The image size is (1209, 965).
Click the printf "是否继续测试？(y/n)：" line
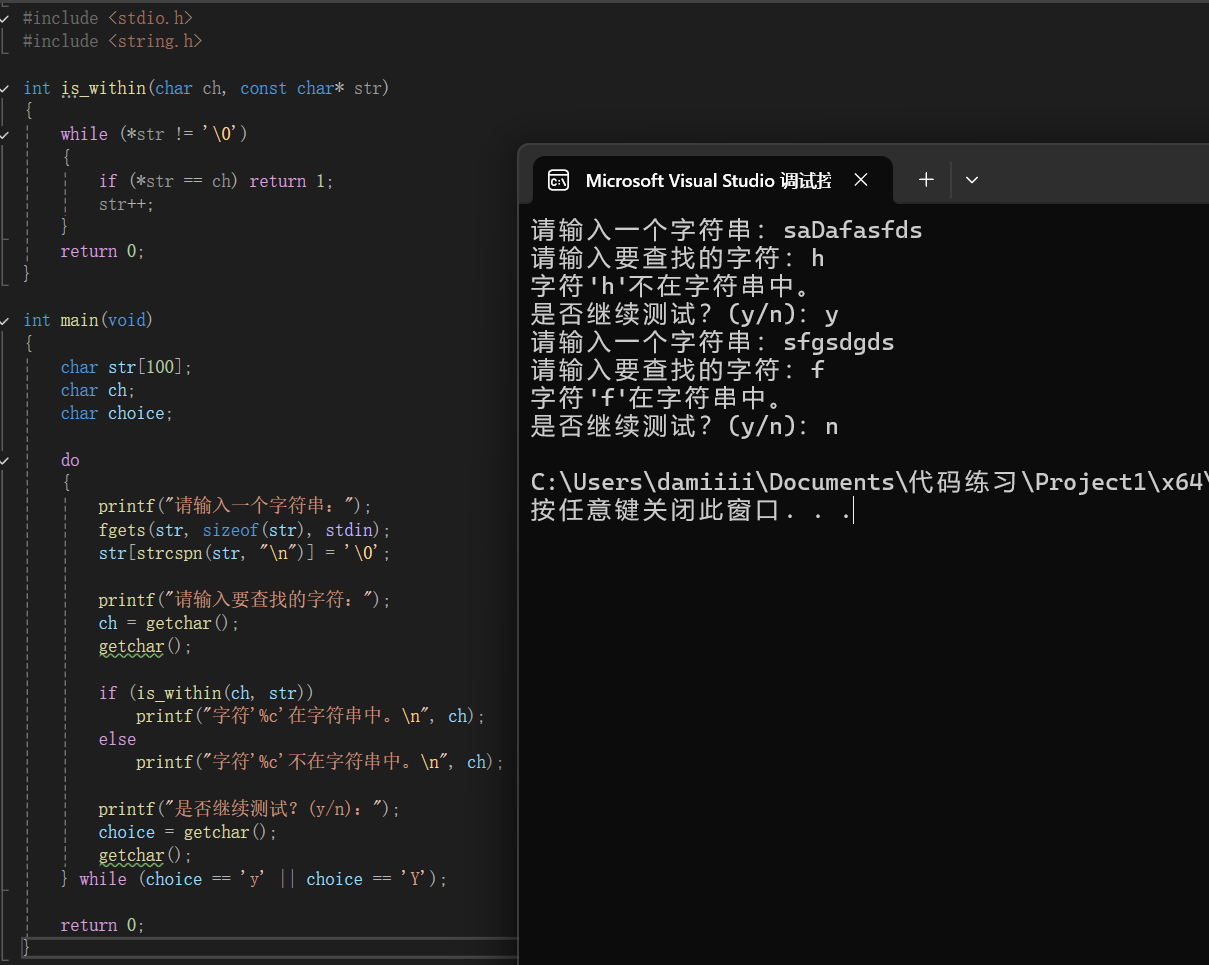pos(249,809)
